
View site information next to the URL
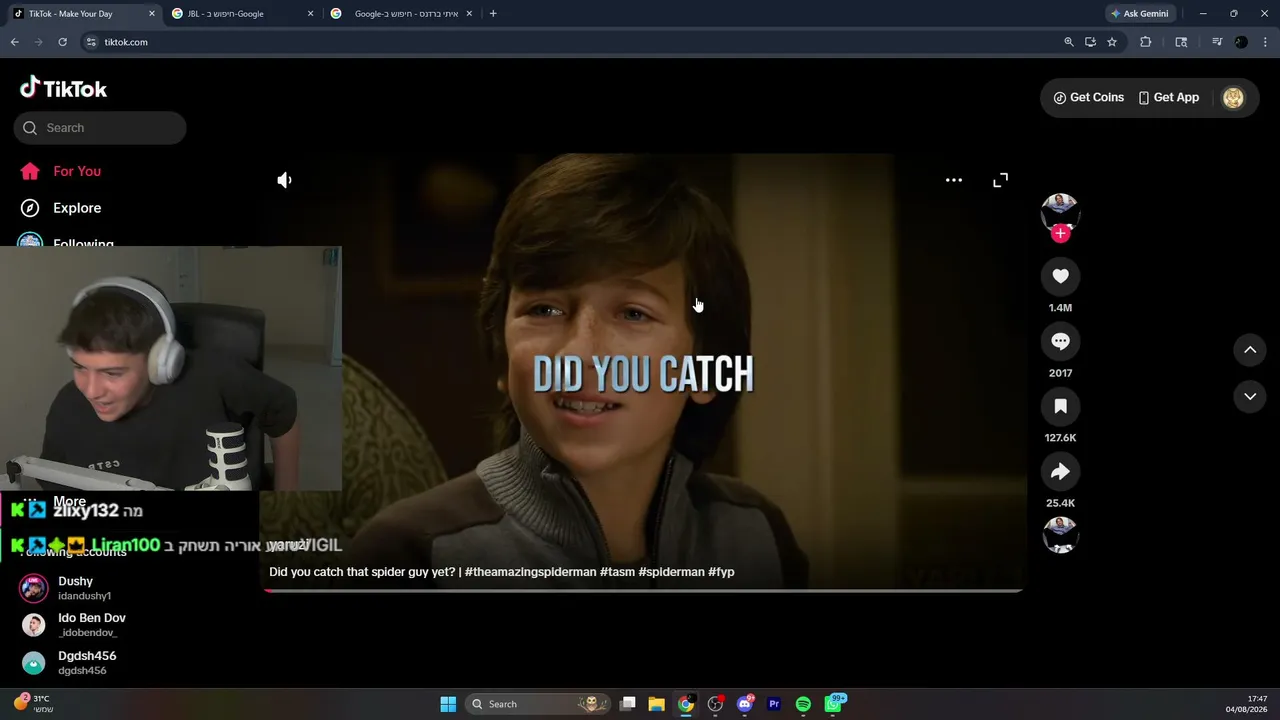[x=91, y=42]
